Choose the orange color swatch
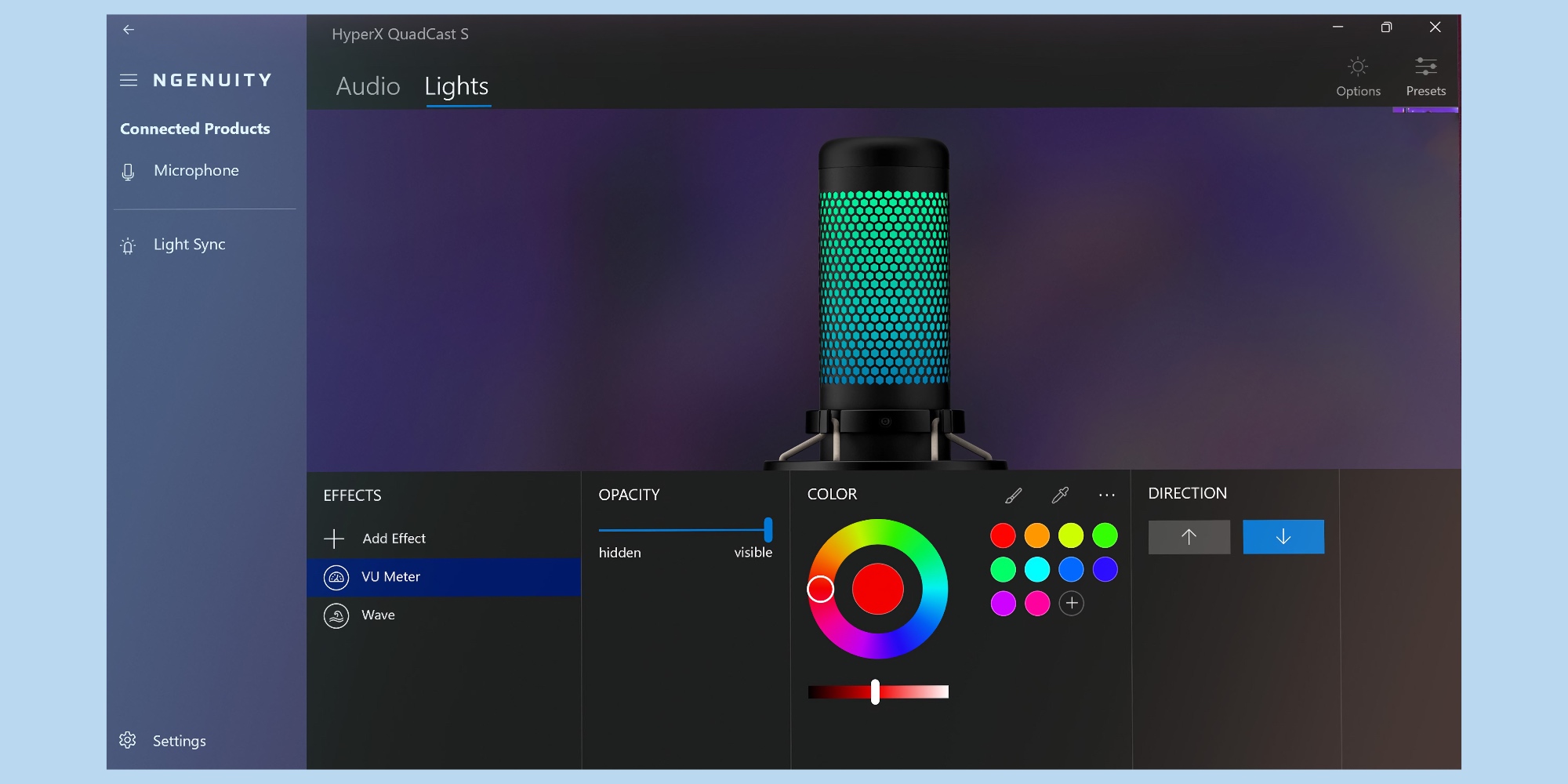The image size is (1568, 784). (x=1037, y=535)
